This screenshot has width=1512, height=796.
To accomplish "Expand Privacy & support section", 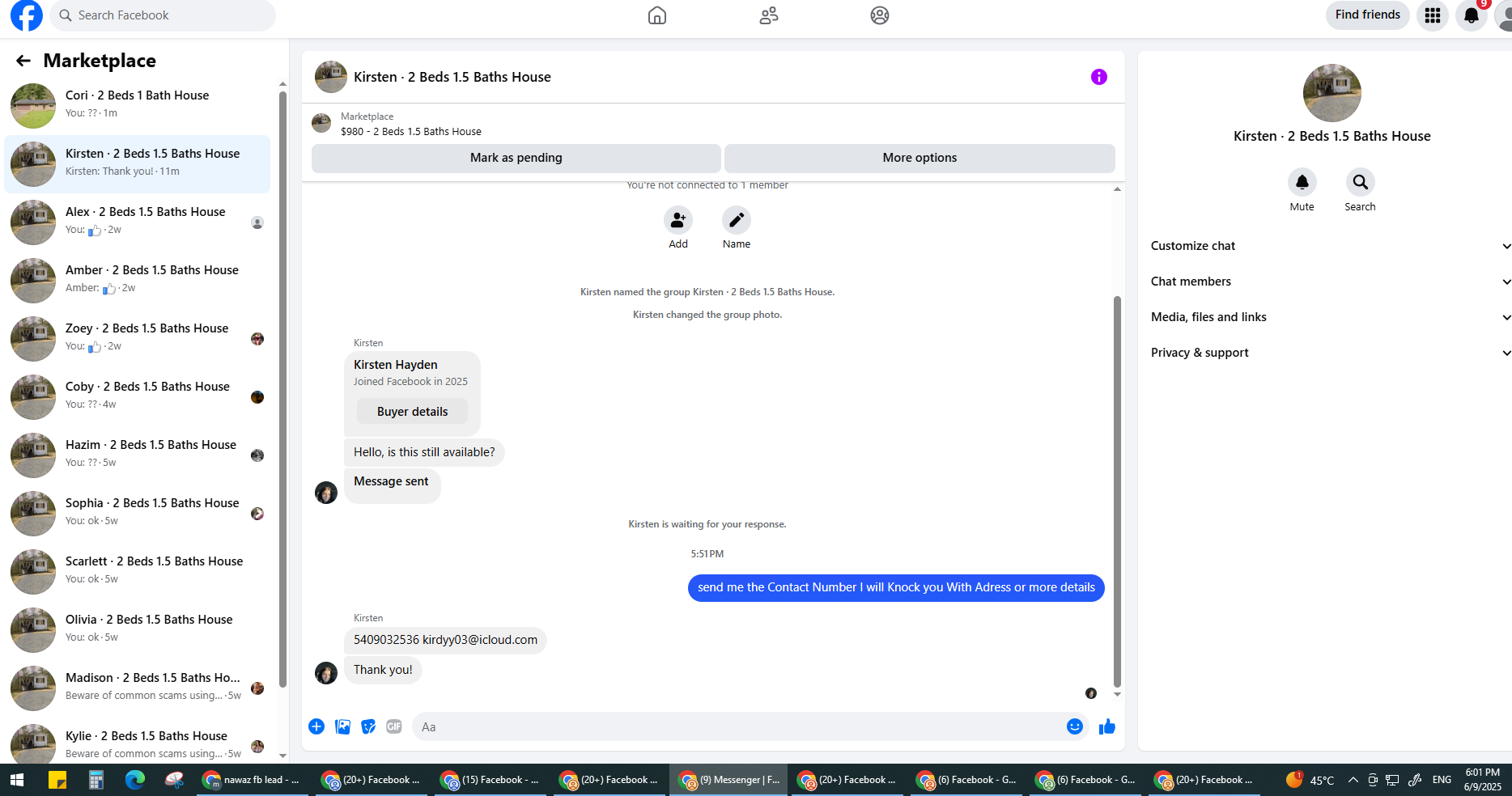I will (x=1331, y=353).
